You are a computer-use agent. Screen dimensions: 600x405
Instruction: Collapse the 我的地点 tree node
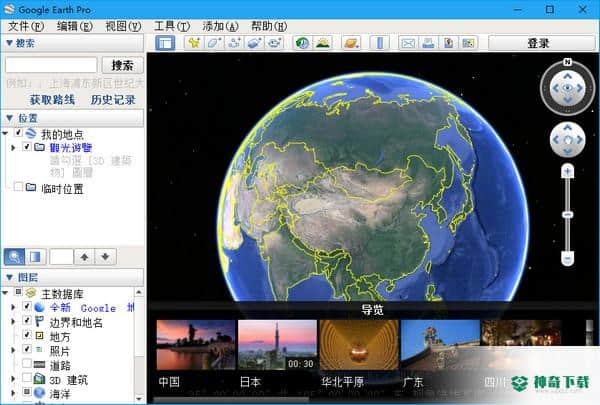(5, 133)
